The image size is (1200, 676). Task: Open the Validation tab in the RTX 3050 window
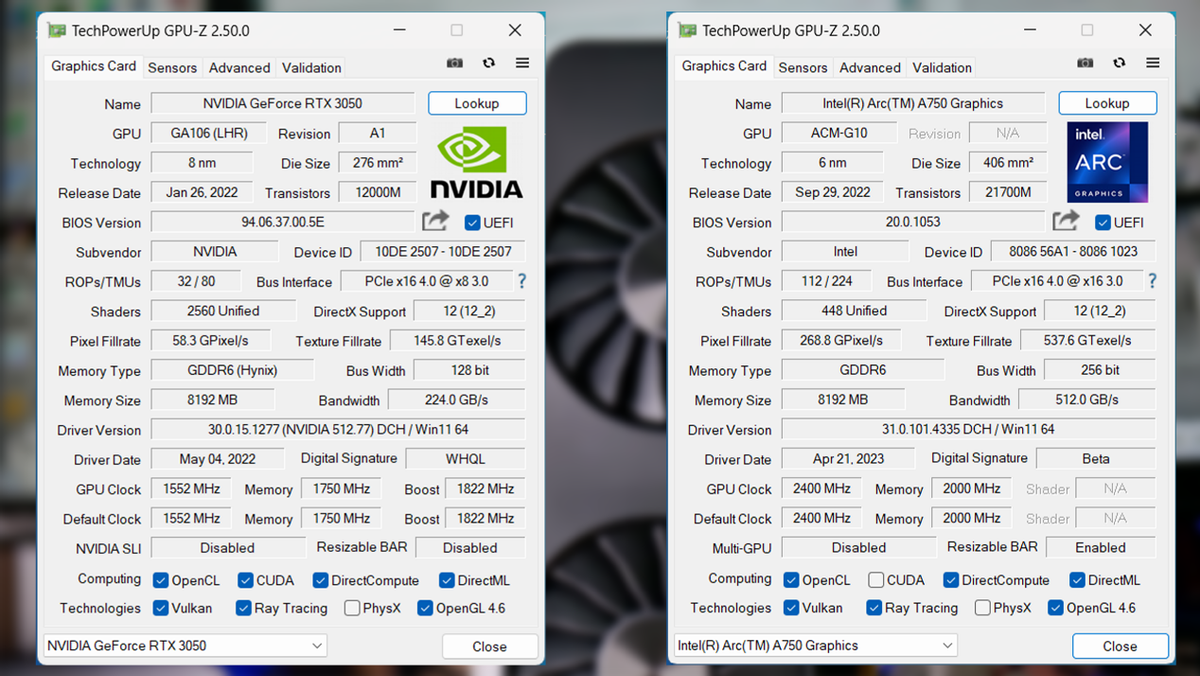pyautogui.click(x=312, y=68)
